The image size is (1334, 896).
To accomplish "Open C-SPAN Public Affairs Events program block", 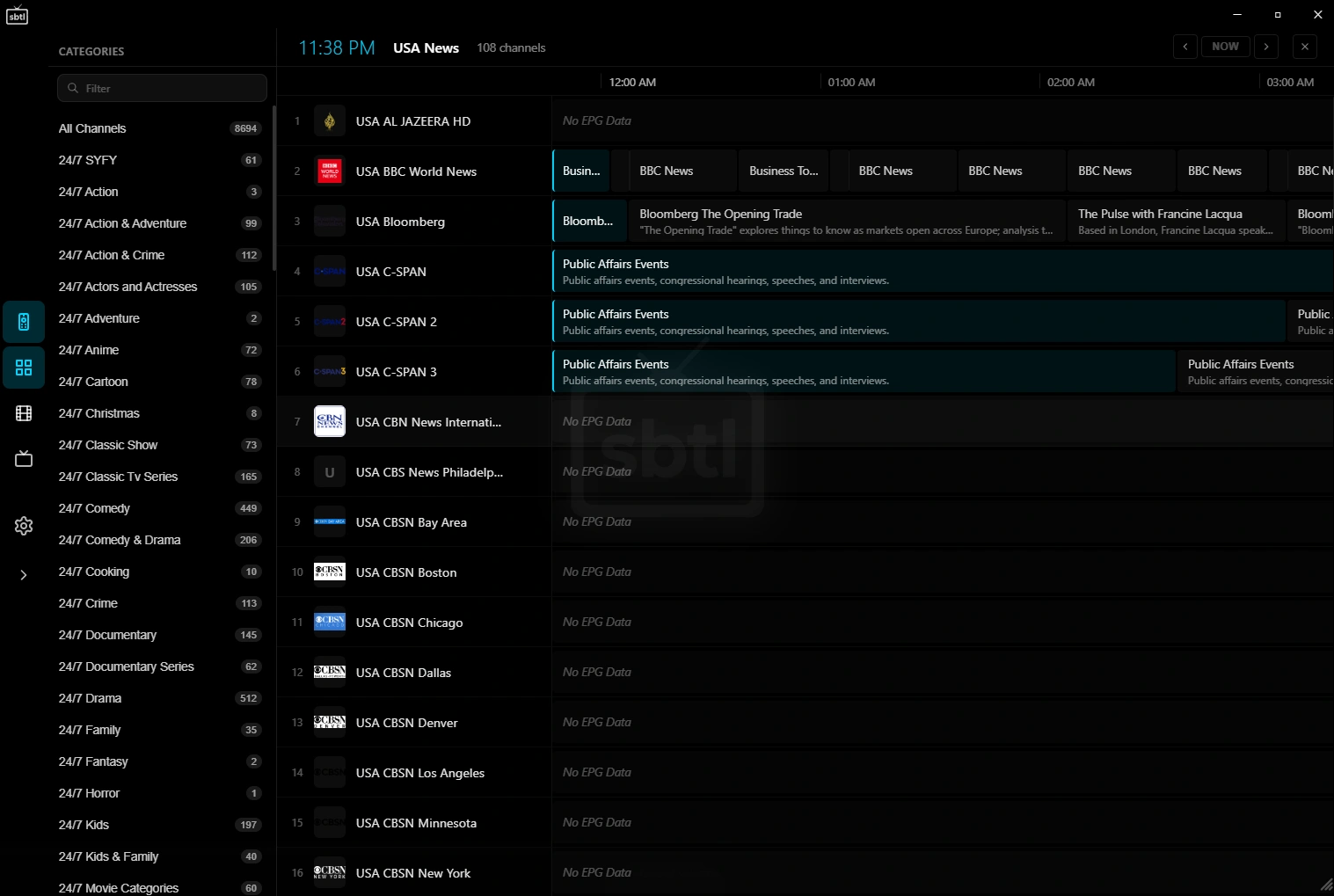I will coord(943,272).
